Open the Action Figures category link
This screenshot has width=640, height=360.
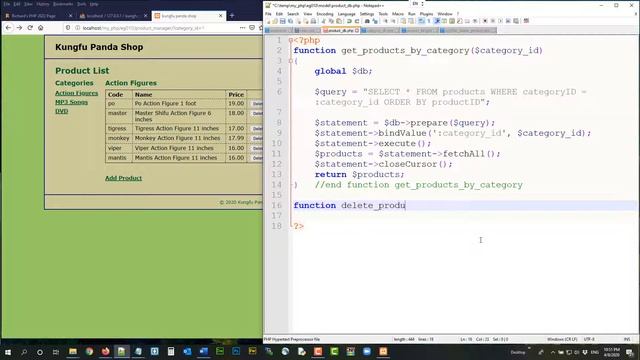[76, 93]
